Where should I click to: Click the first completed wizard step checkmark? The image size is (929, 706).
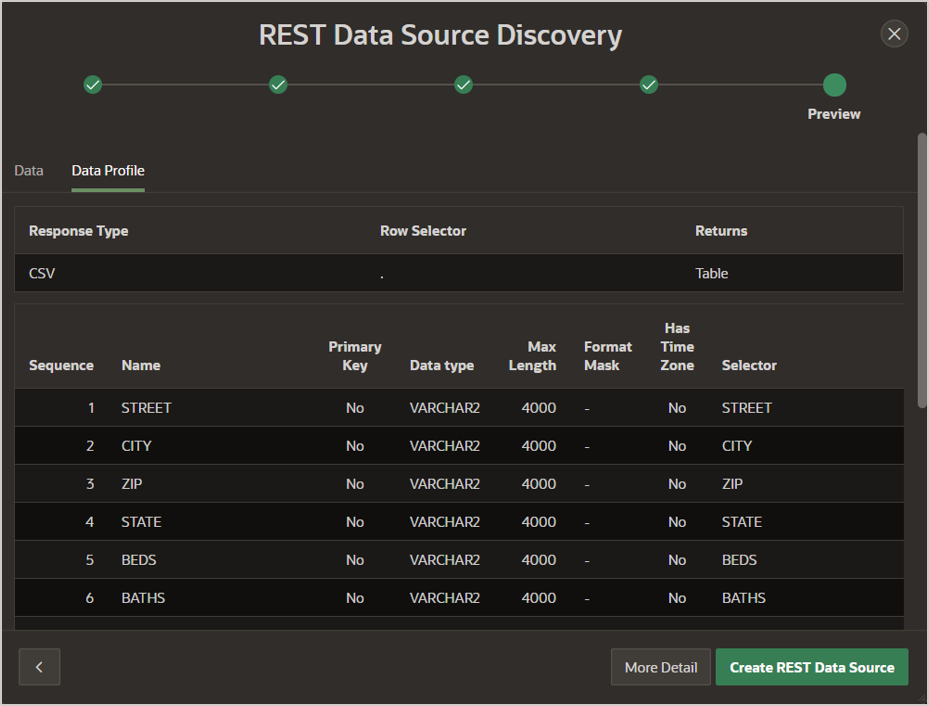93,85
